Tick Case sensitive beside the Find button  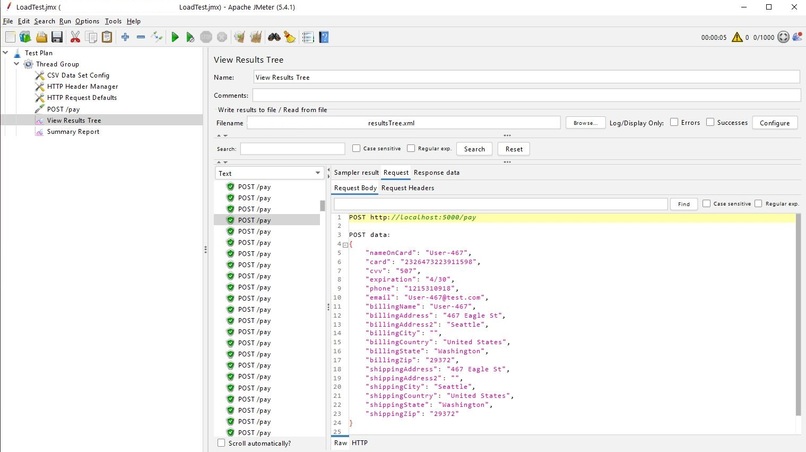706,204
